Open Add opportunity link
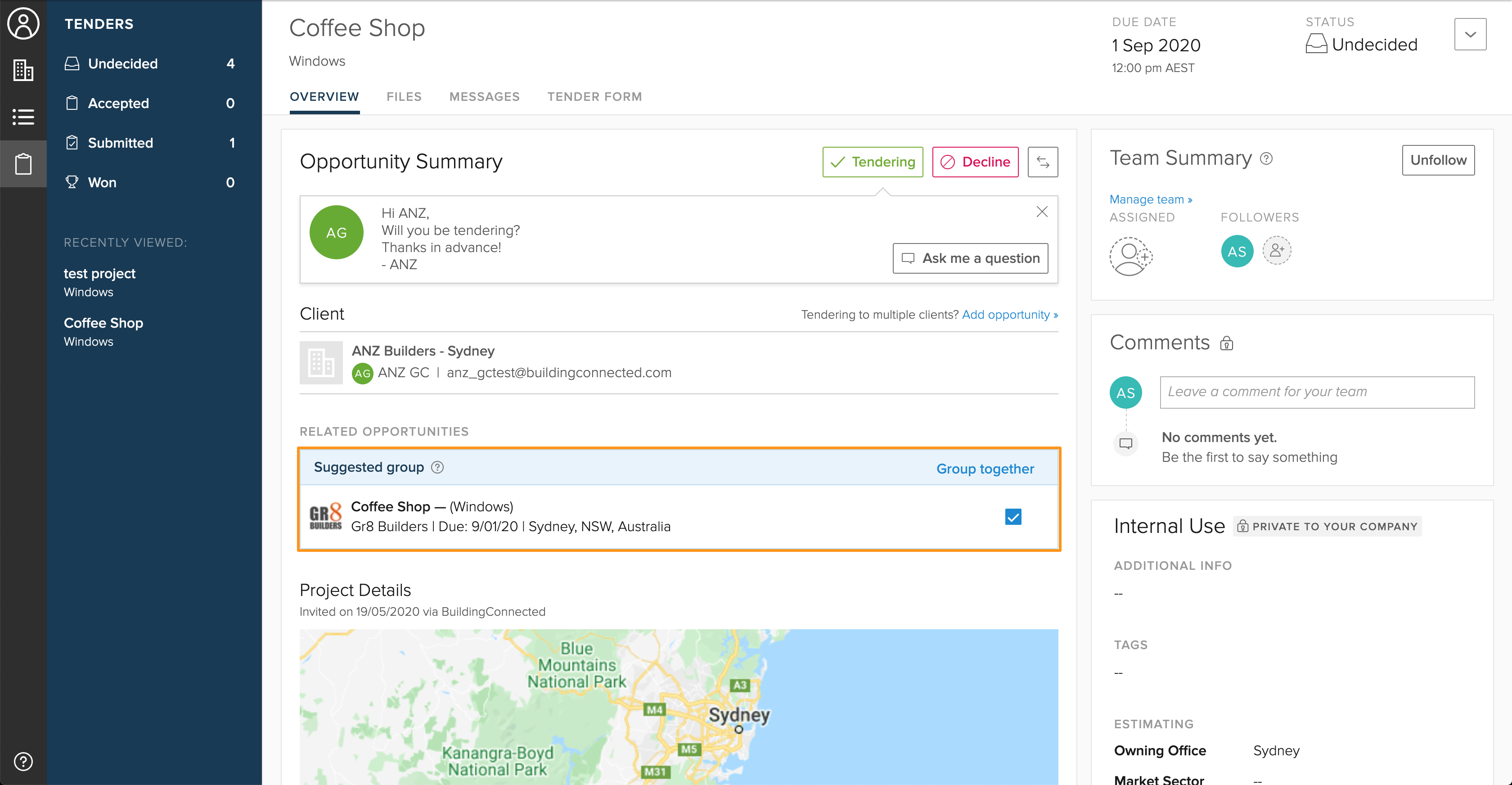The height and width of the screenshot is (785, 1512). pos(1009,315)
